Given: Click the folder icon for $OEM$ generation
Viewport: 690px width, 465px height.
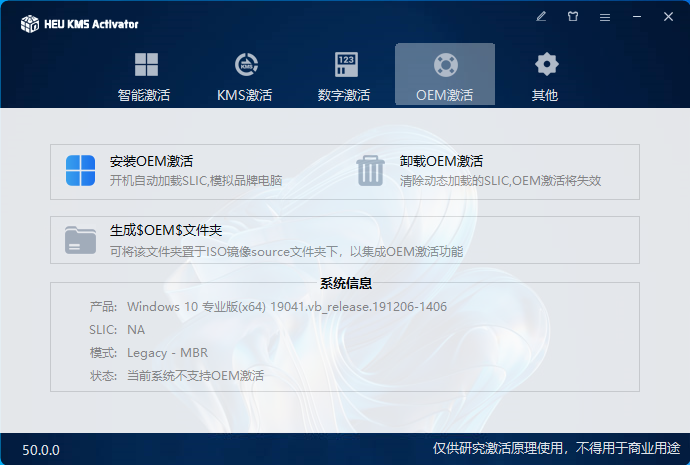Looking at the screenshot, I should coord(80,241).
